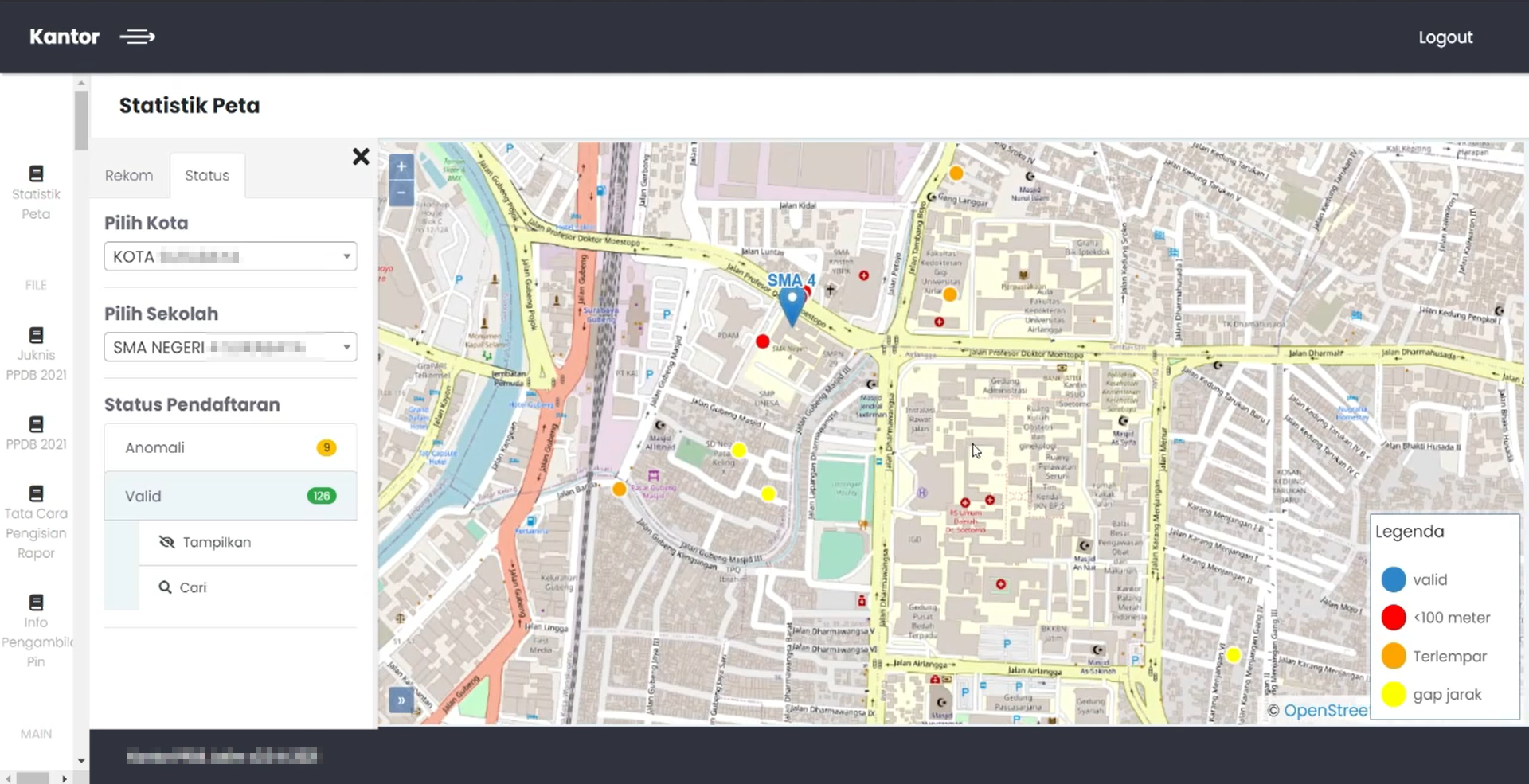
Task: Click the Logout link
Action: [1445, 37]
